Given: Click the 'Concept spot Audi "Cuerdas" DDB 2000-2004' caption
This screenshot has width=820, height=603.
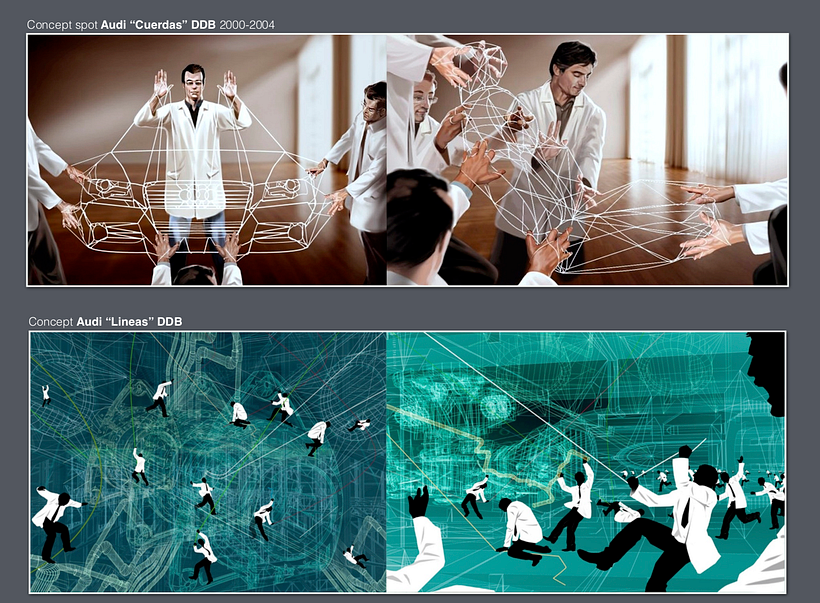Looking at the screenshot, I should pyautogui.click(x=151, y=25).
